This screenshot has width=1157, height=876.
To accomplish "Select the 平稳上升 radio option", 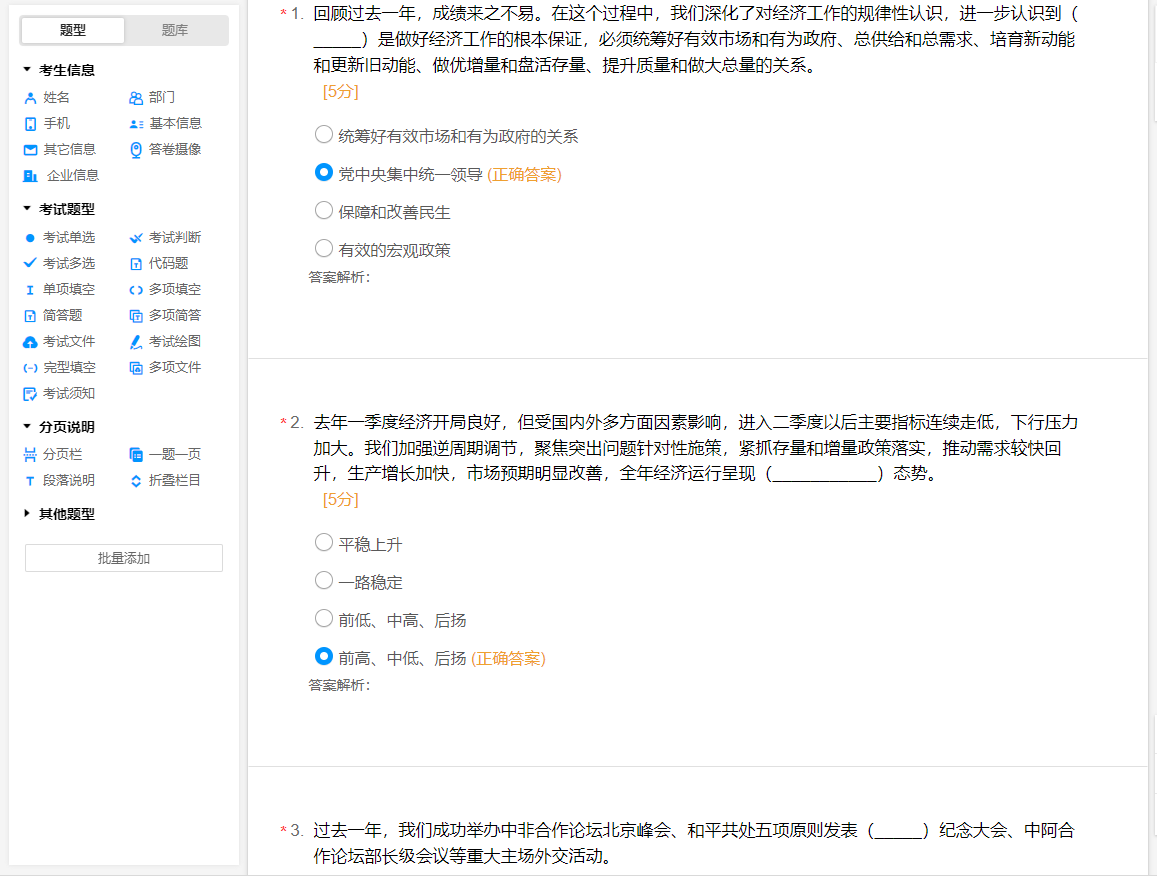I will (324, 543).
